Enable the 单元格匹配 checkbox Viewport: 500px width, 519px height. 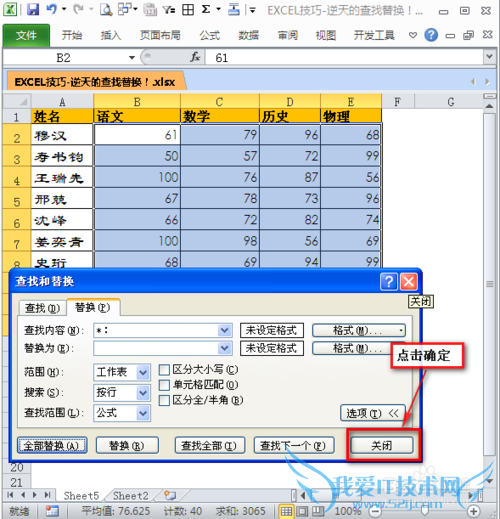[x=164, y=385]
